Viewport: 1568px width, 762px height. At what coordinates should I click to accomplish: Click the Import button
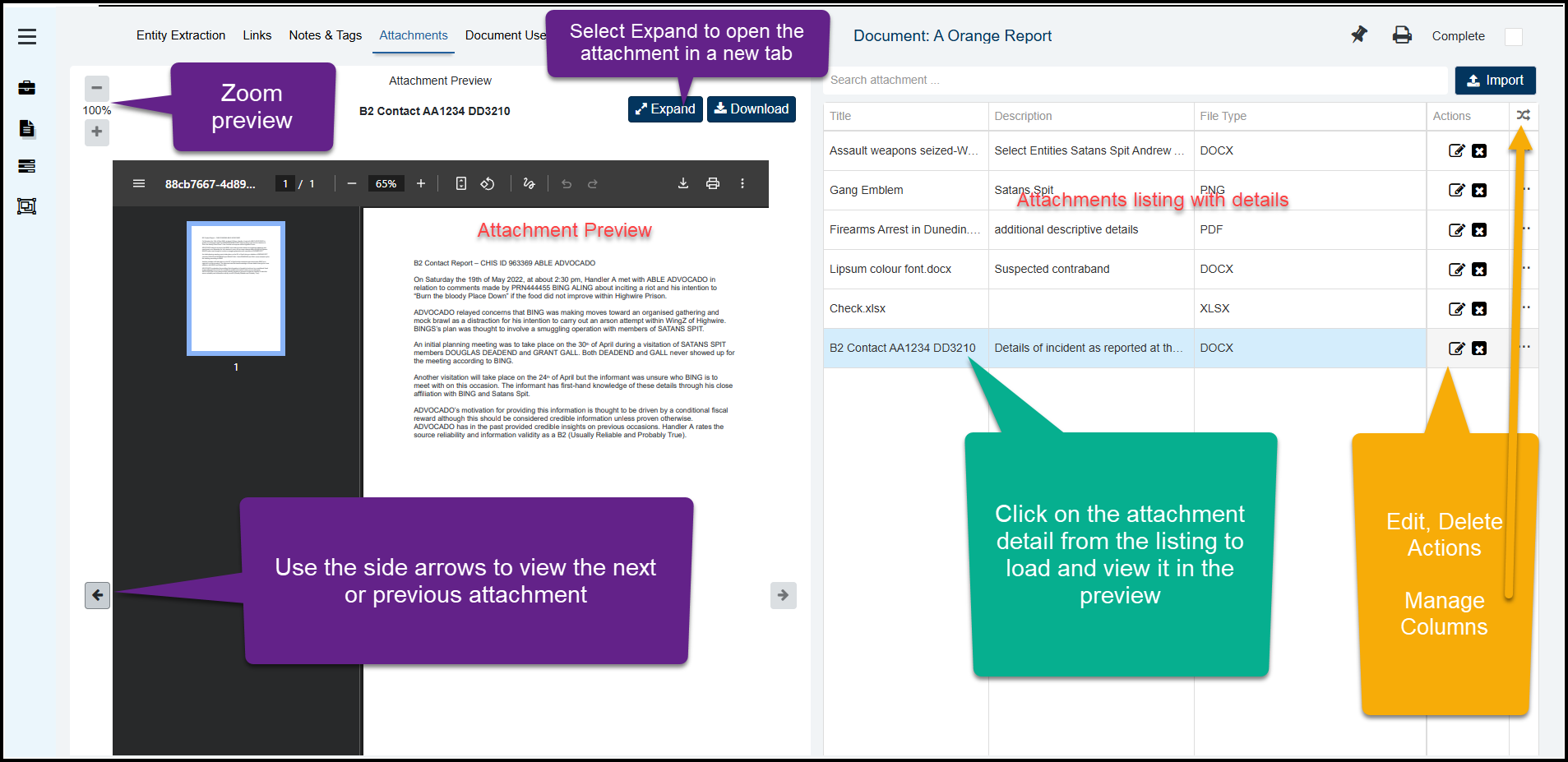(1495, 81)
